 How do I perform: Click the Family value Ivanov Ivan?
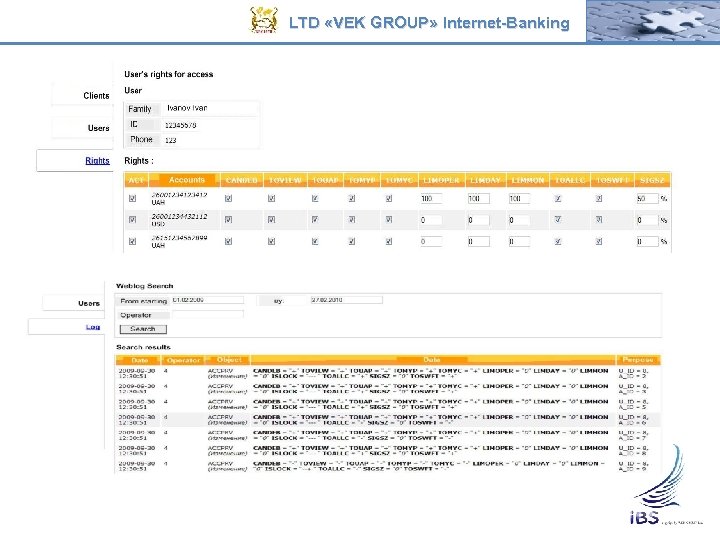click(x=187, y=108)
